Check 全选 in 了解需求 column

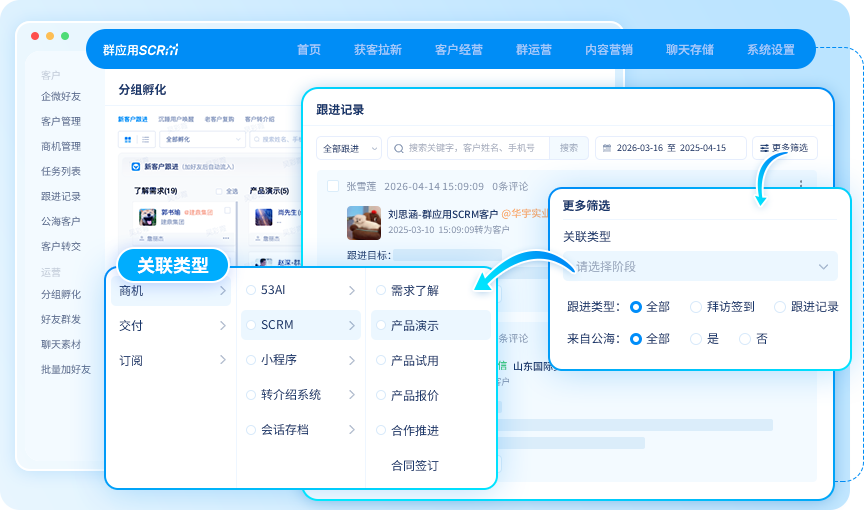pos(219,191)
